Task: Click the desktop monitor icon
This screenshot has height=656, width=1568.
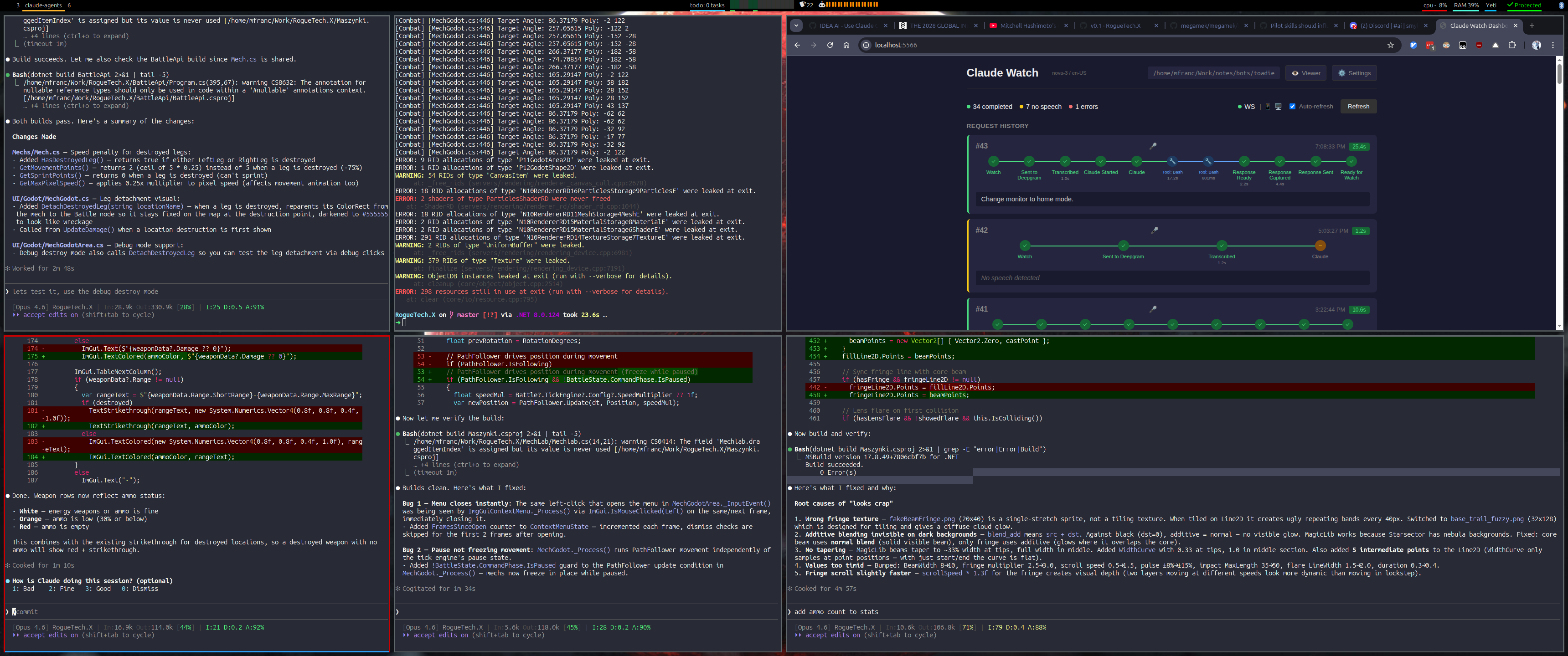Action: [x=1278, y=107]
